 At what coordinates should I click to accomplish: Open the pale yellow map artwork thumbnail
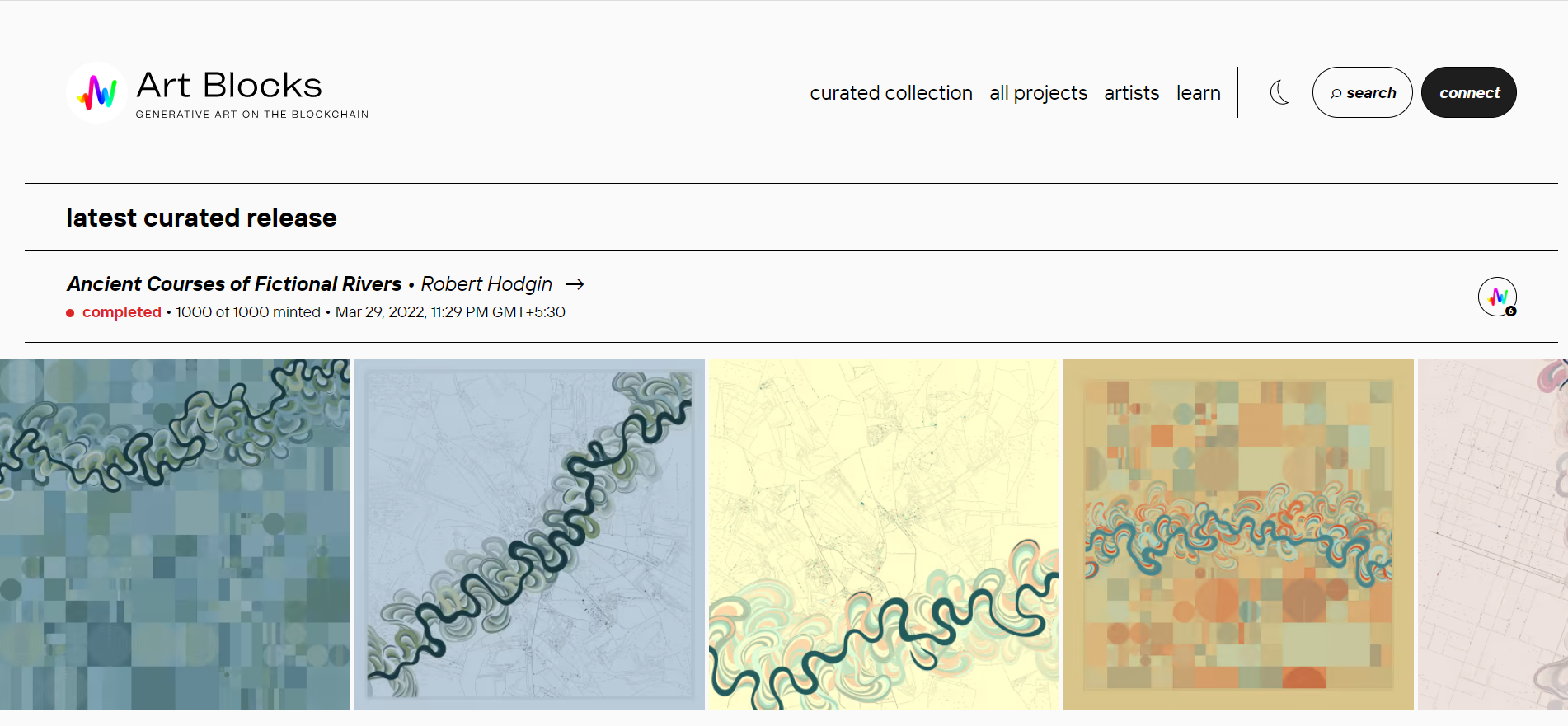coord(884,534)
